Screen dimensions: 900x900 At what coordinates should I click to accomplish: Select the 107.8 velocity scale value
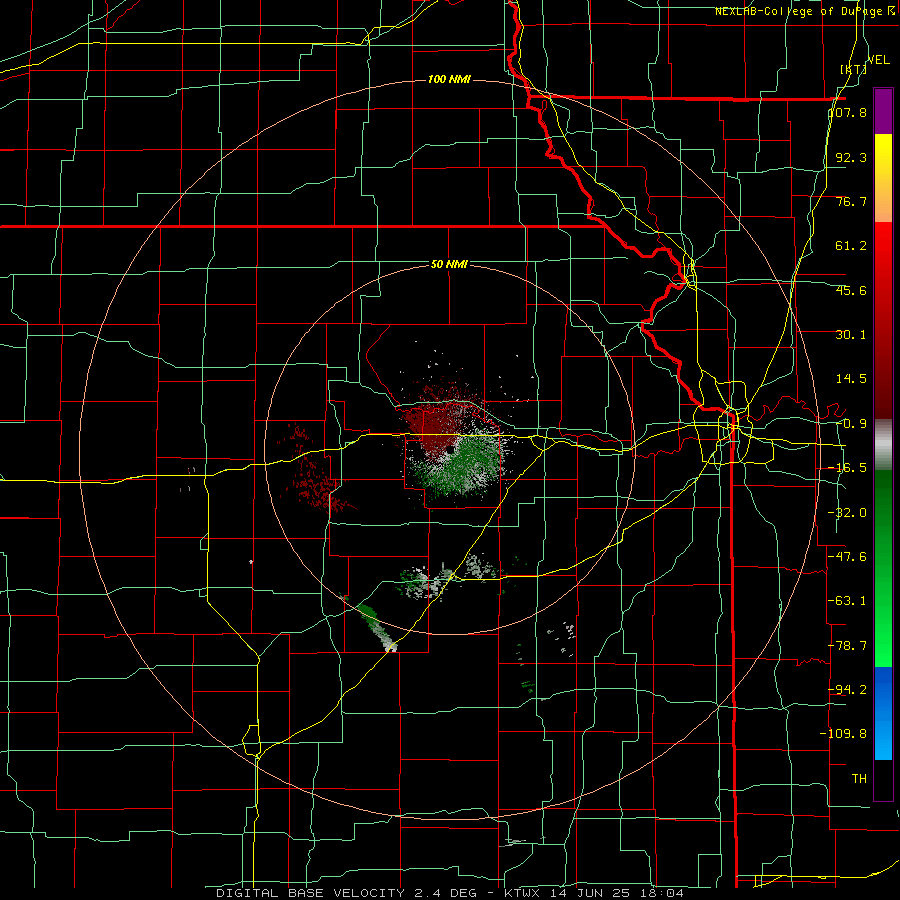tap(848, 112)
